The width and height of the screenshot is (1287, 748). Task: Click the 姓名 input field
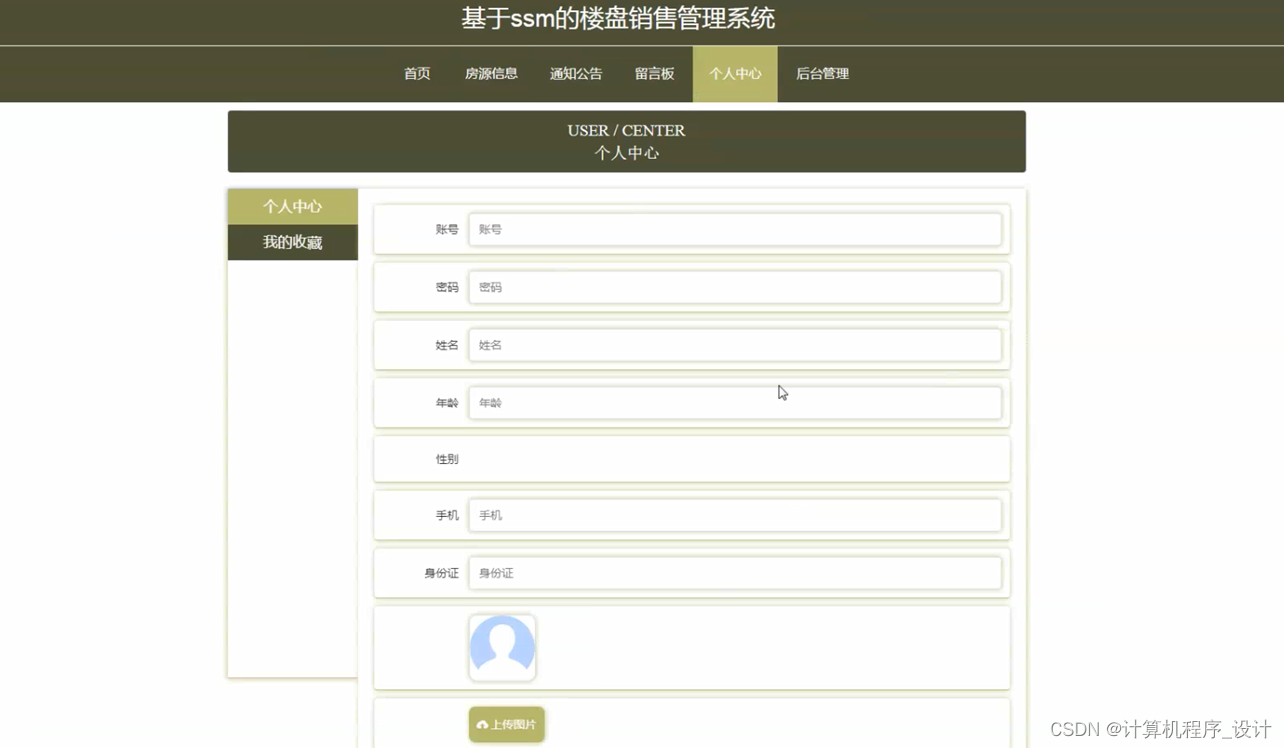click(735, 345)
